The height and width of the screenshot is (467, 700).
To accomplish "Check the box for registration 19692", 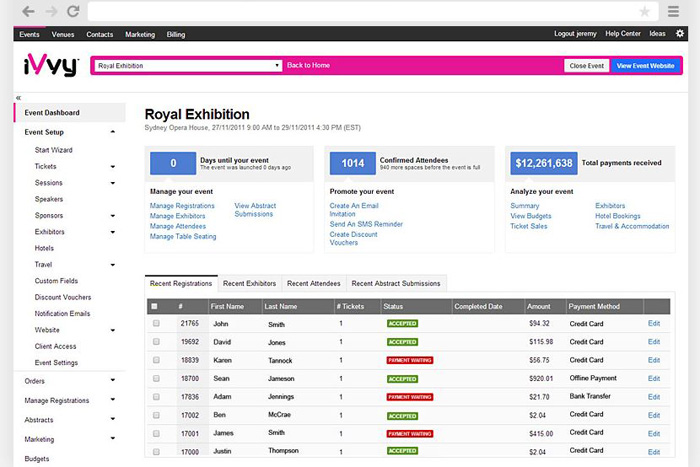I will point(156,342).
